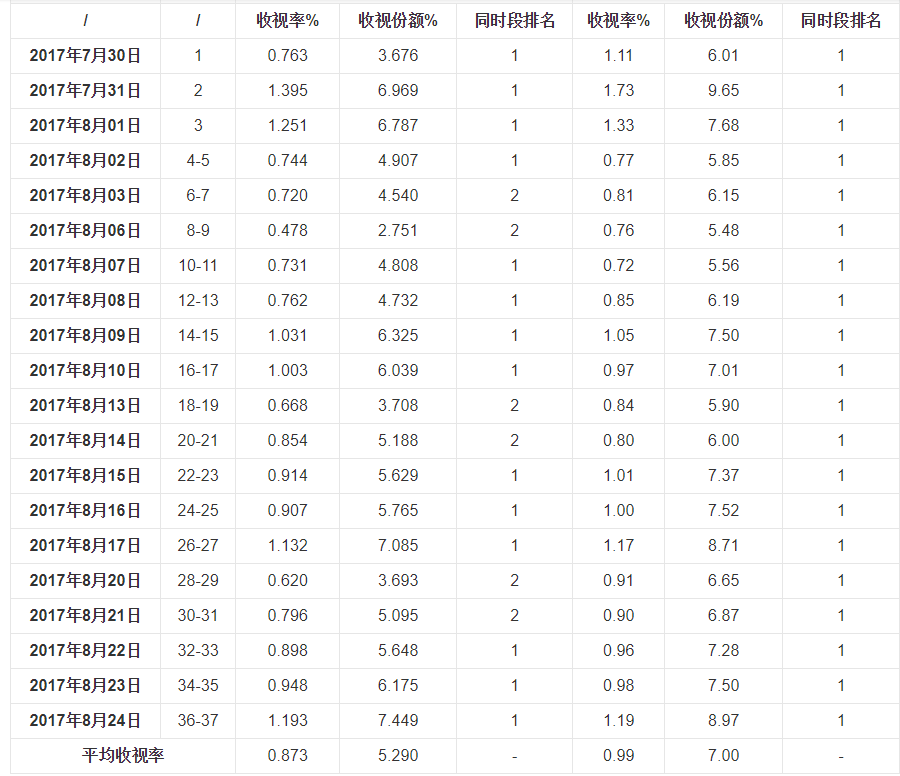Click the date 2017年8月08日
Image resolution: width=900 pixels, height=776 pixels.
85,301
